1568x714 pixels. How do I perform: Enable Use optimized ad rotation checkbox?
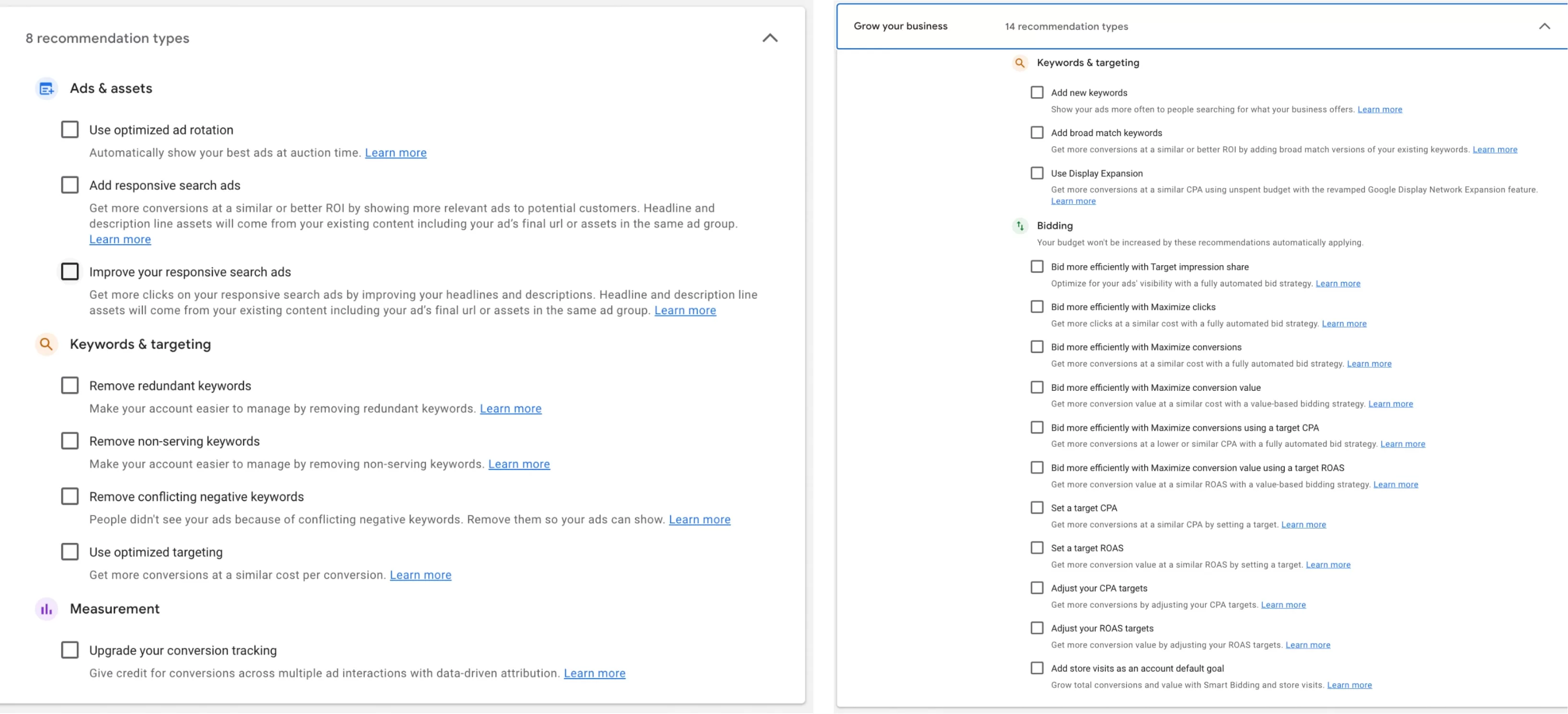(x=70, y=129)
